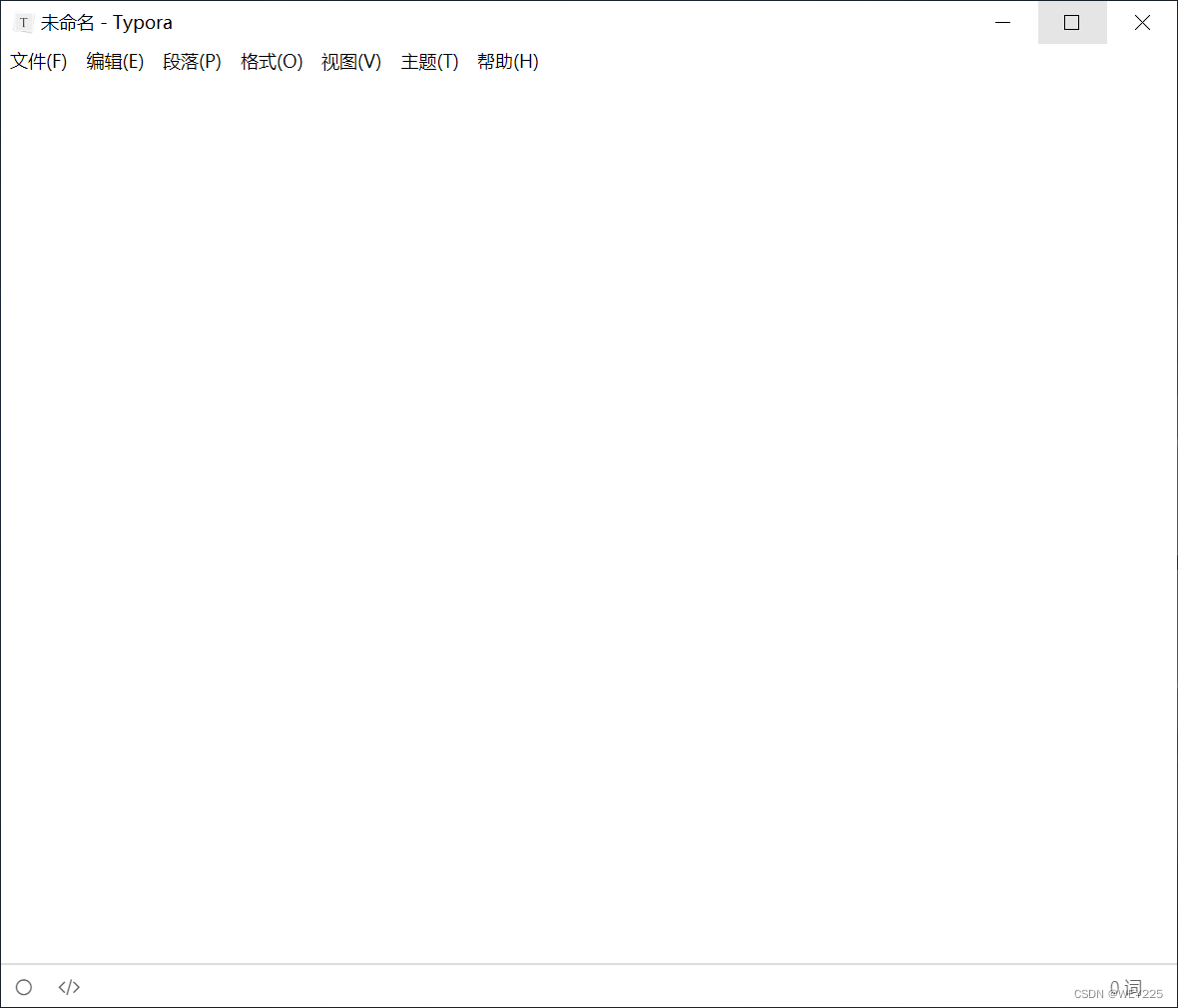Image resolution: width=1178 pixels, height=1008 pixels.
Task: Click the word count showing 0 词
Action: (x=1126, y=987)
